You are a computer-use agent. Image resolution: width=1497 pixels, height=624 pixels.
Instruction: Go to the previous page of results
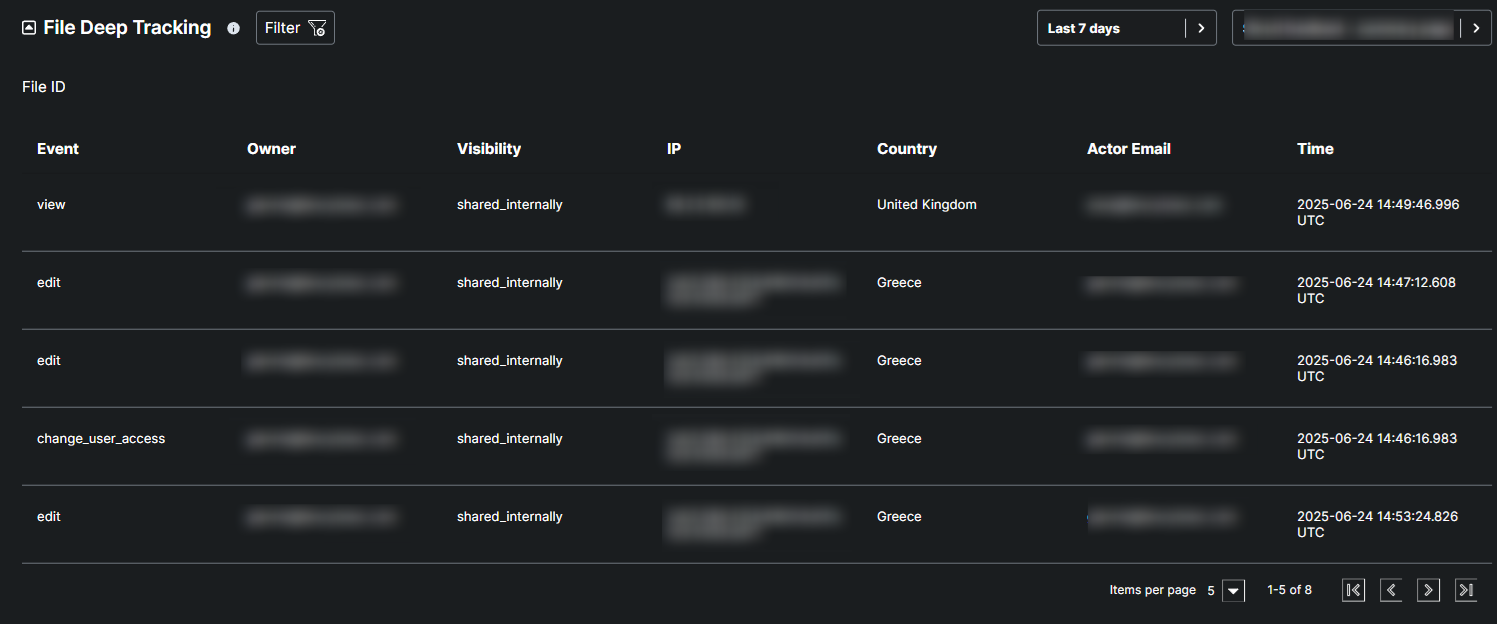click(x=1391, y=590)
